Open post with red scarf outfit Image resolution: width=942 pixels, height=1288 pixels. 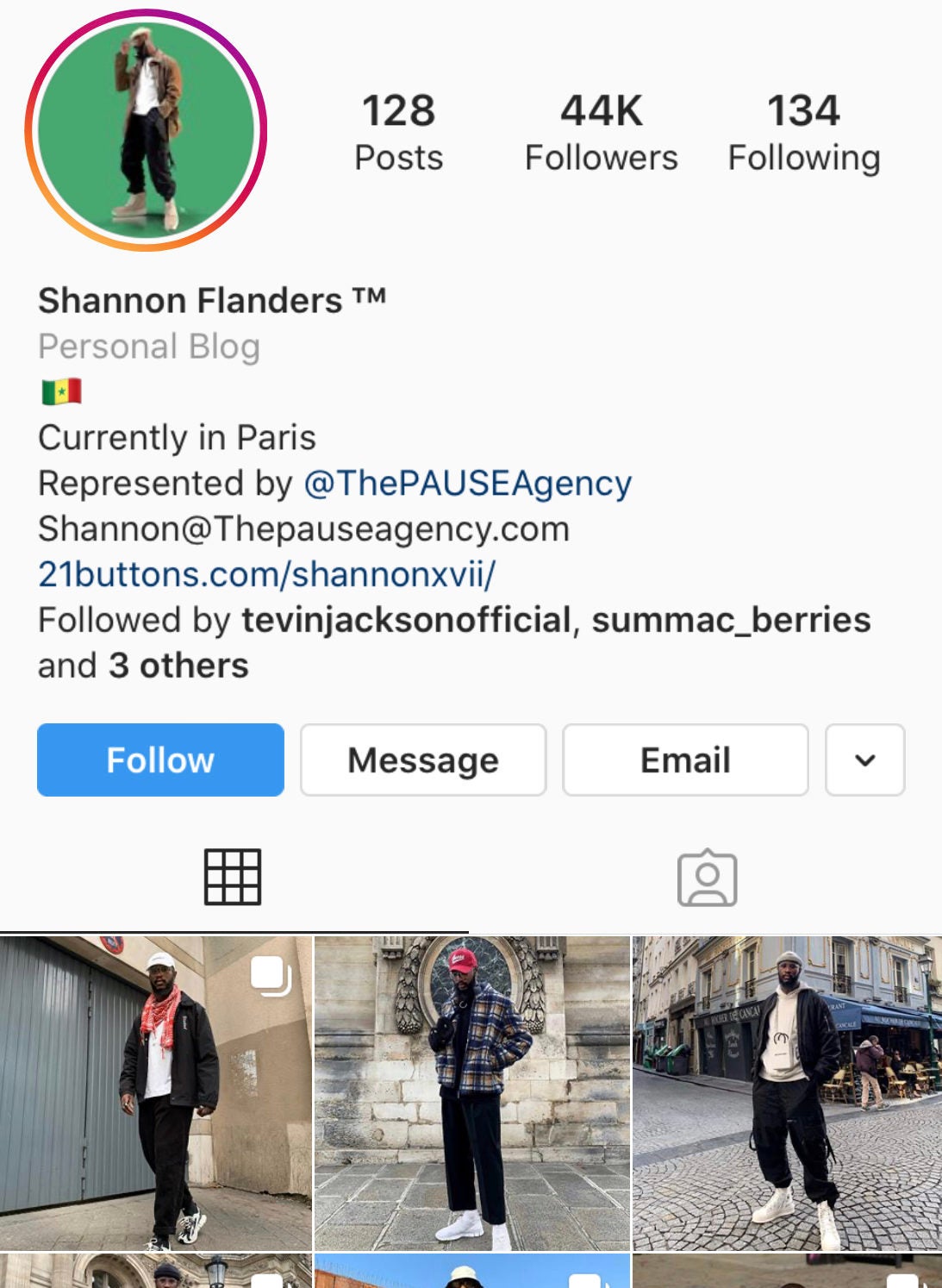156,1093
